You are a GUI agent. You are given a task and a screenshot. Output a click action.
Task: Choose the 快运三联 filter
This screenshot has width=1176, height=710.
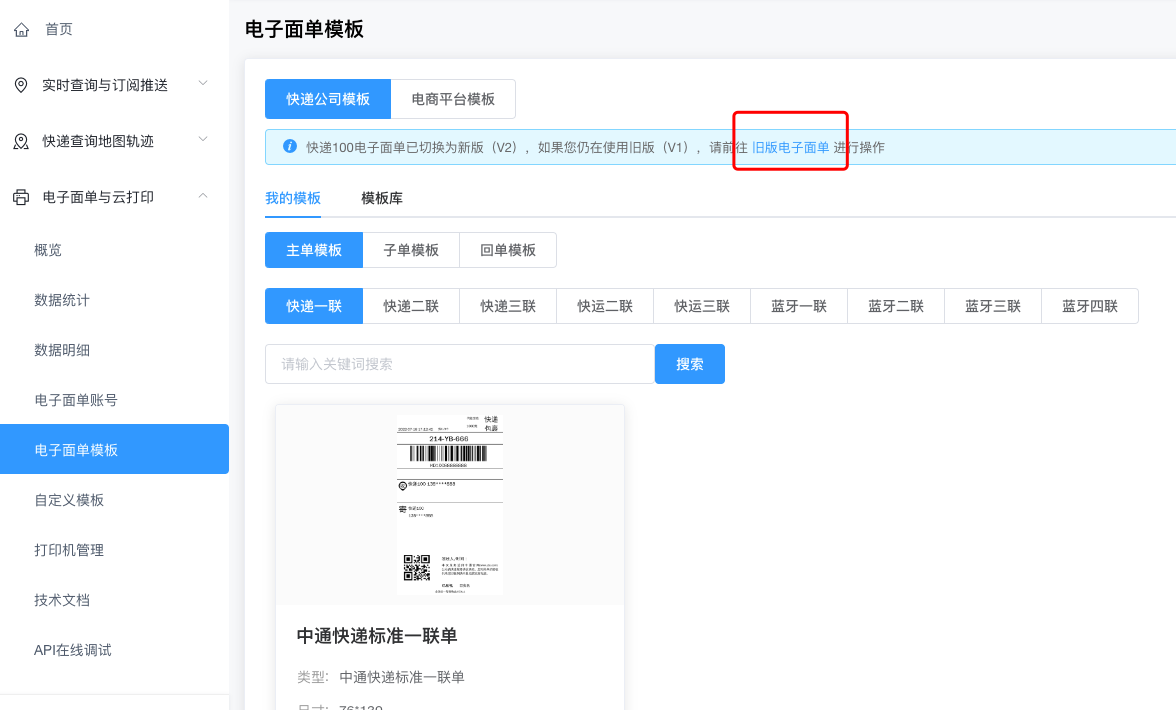[702, 306]
